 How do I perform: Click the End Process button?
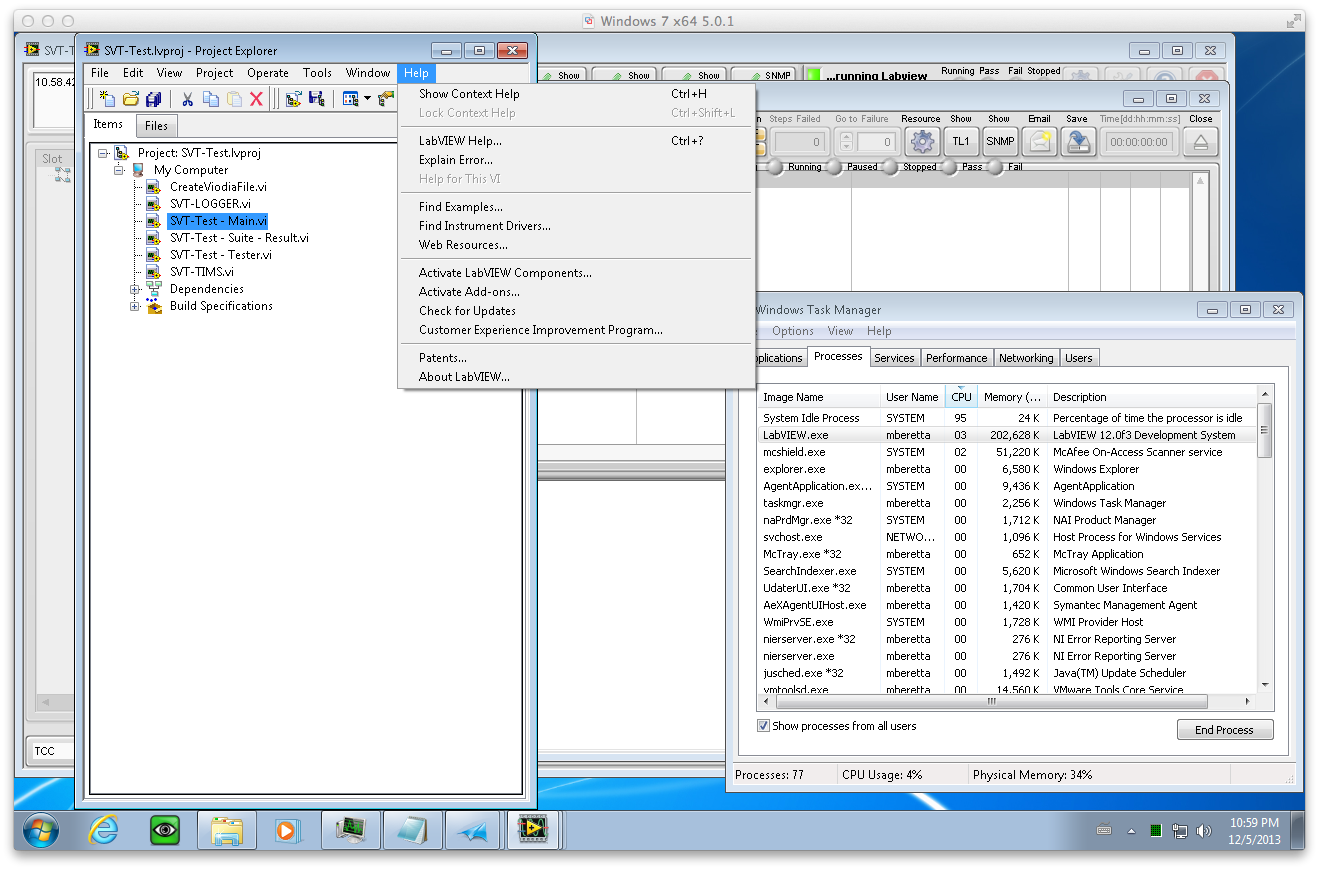pos(1225,730)
